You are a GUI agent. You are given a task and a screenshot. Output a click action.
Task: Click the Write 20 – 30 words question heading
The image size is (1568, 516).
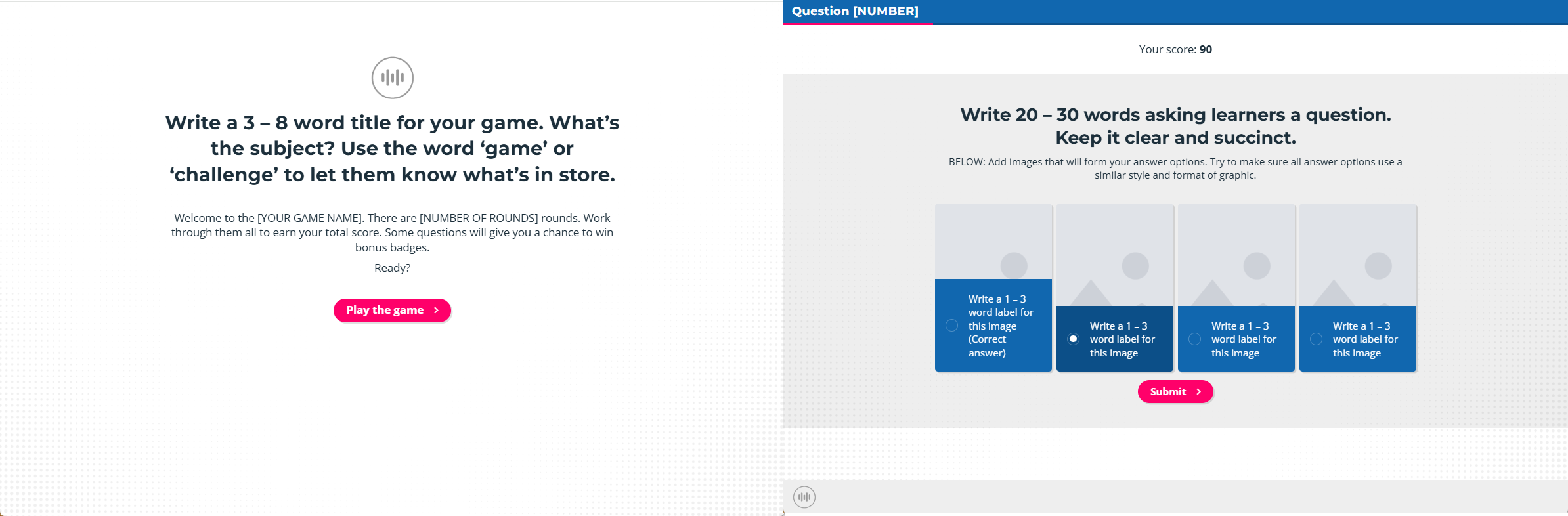pos(1175,126)
